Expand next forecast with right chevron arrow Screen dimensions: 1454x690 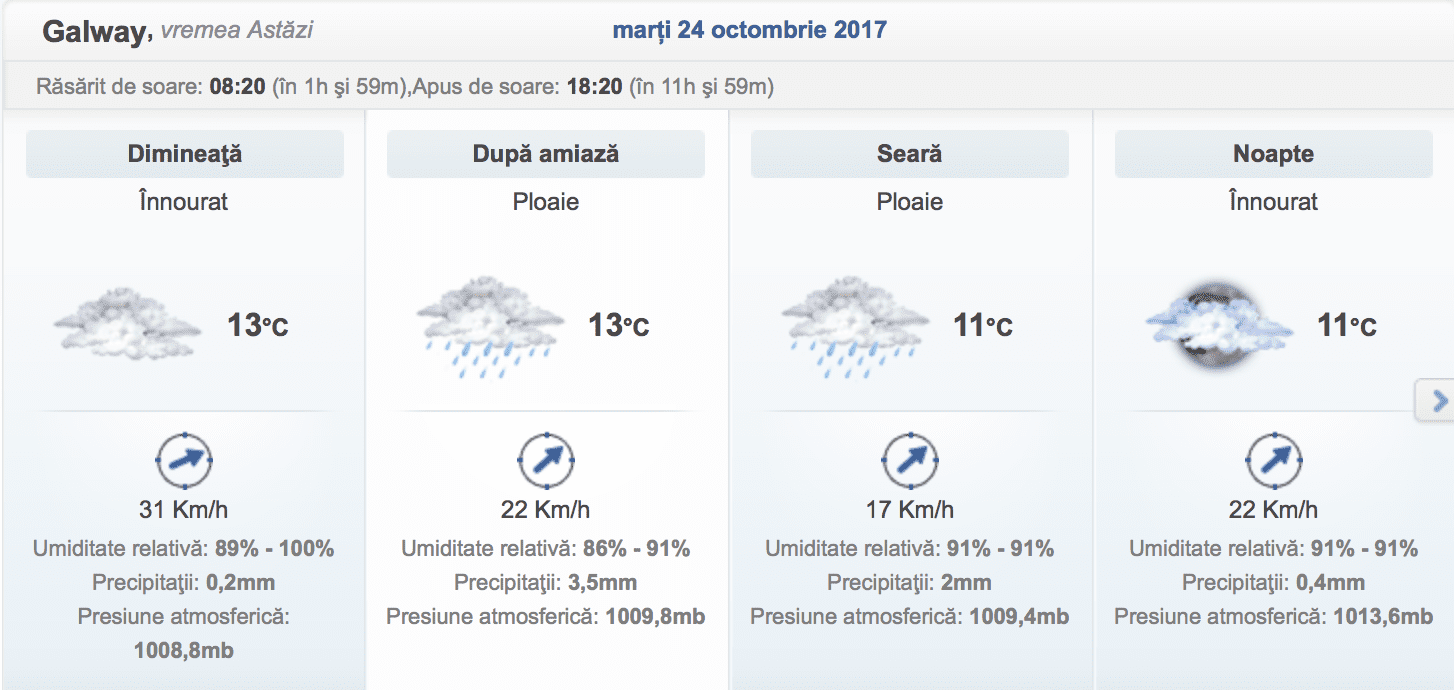click(x=1438, y=401)
